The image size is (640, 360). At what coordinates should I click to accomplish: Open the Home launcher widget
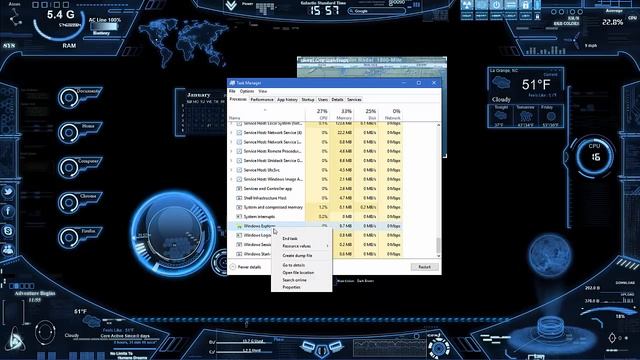point(79,132)
